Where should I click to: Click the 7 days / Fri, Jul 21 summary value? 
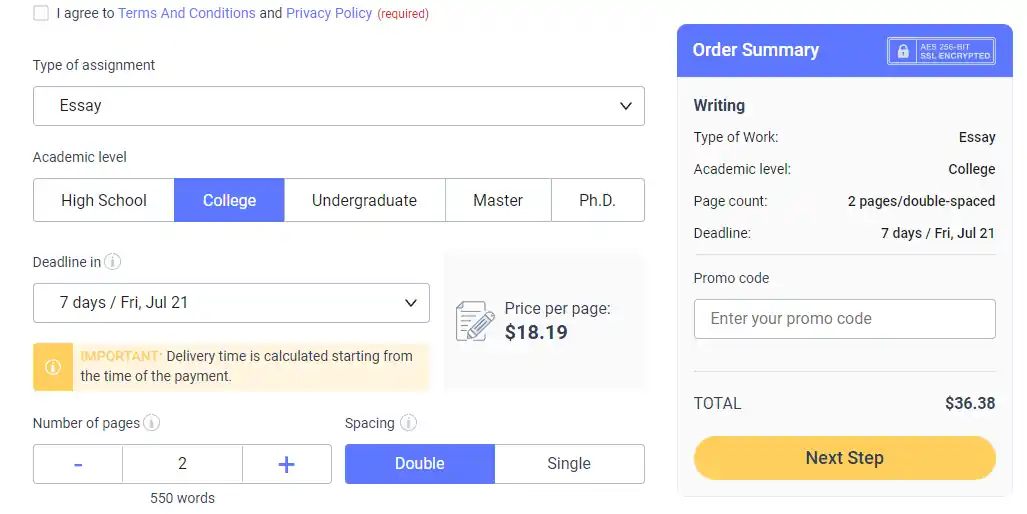pos(938,233)
